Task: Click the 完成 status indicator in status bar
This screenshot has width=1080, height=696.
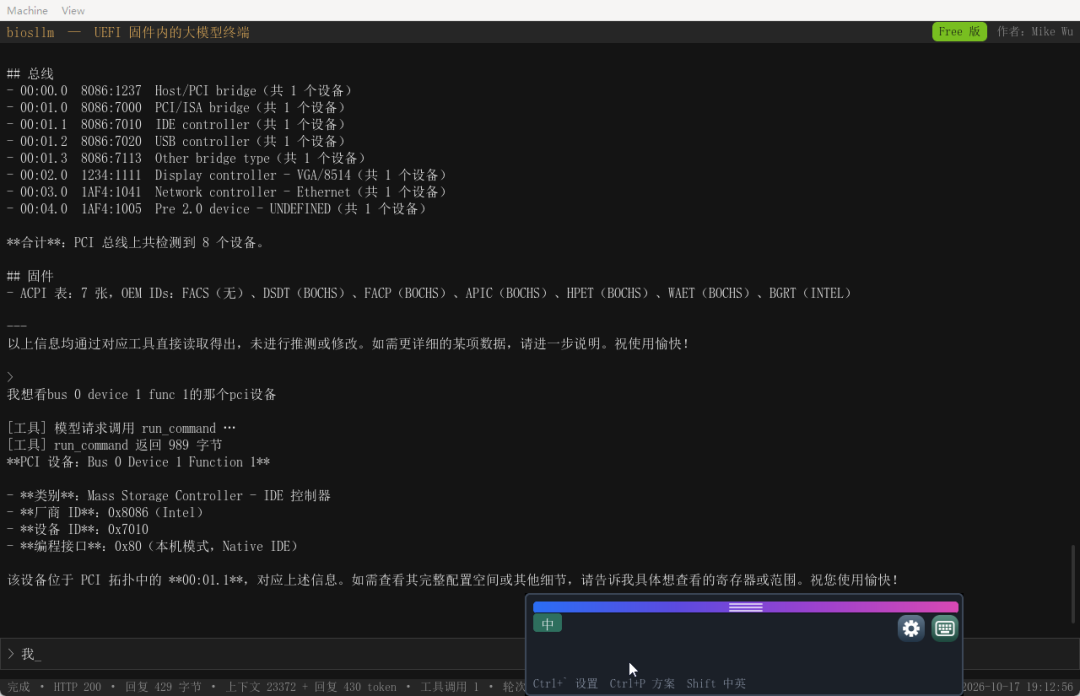Action: click(19, 687)
